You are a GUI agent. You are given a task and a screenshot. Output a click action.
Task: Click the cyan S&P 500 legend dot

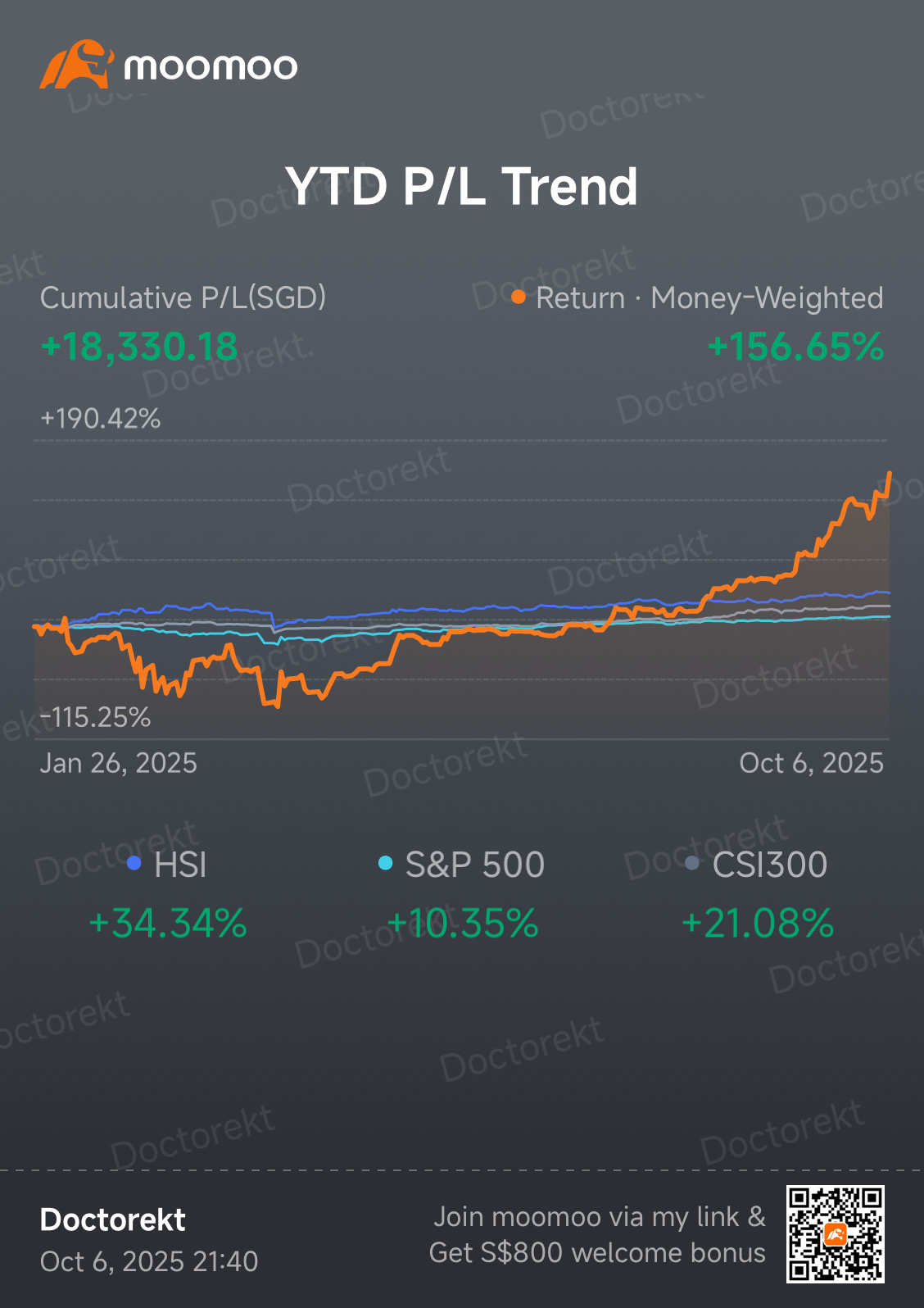[x=385, y=863]
